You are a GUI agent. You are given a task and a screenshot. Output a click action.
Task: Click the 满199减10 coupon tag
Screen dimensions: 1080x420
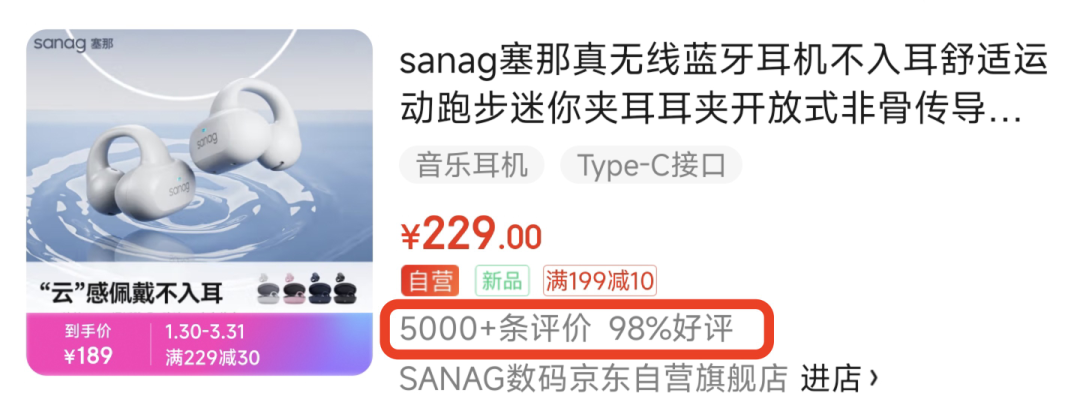click(x=599, y=281)
